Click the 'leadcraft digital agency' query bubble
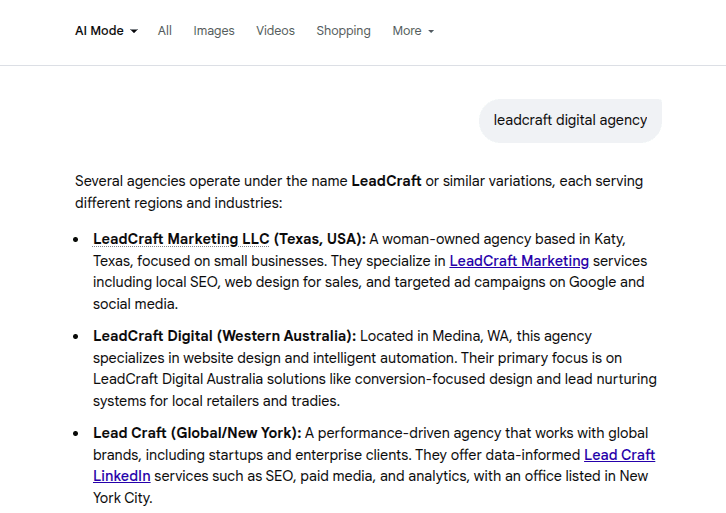726x513 pixels. 570,120
